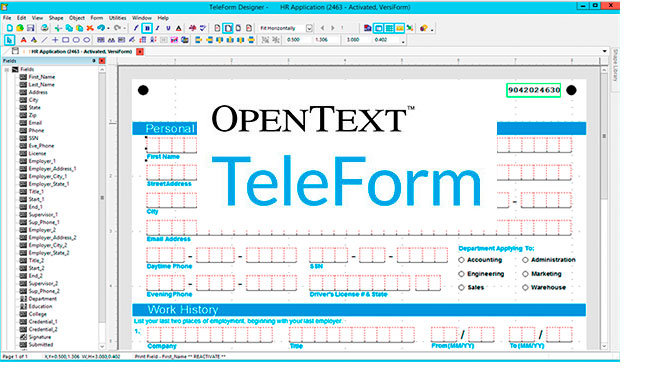Select SSN field in the tree
Image resolution: width=650 pixels, height=380 pixels.
33,138
